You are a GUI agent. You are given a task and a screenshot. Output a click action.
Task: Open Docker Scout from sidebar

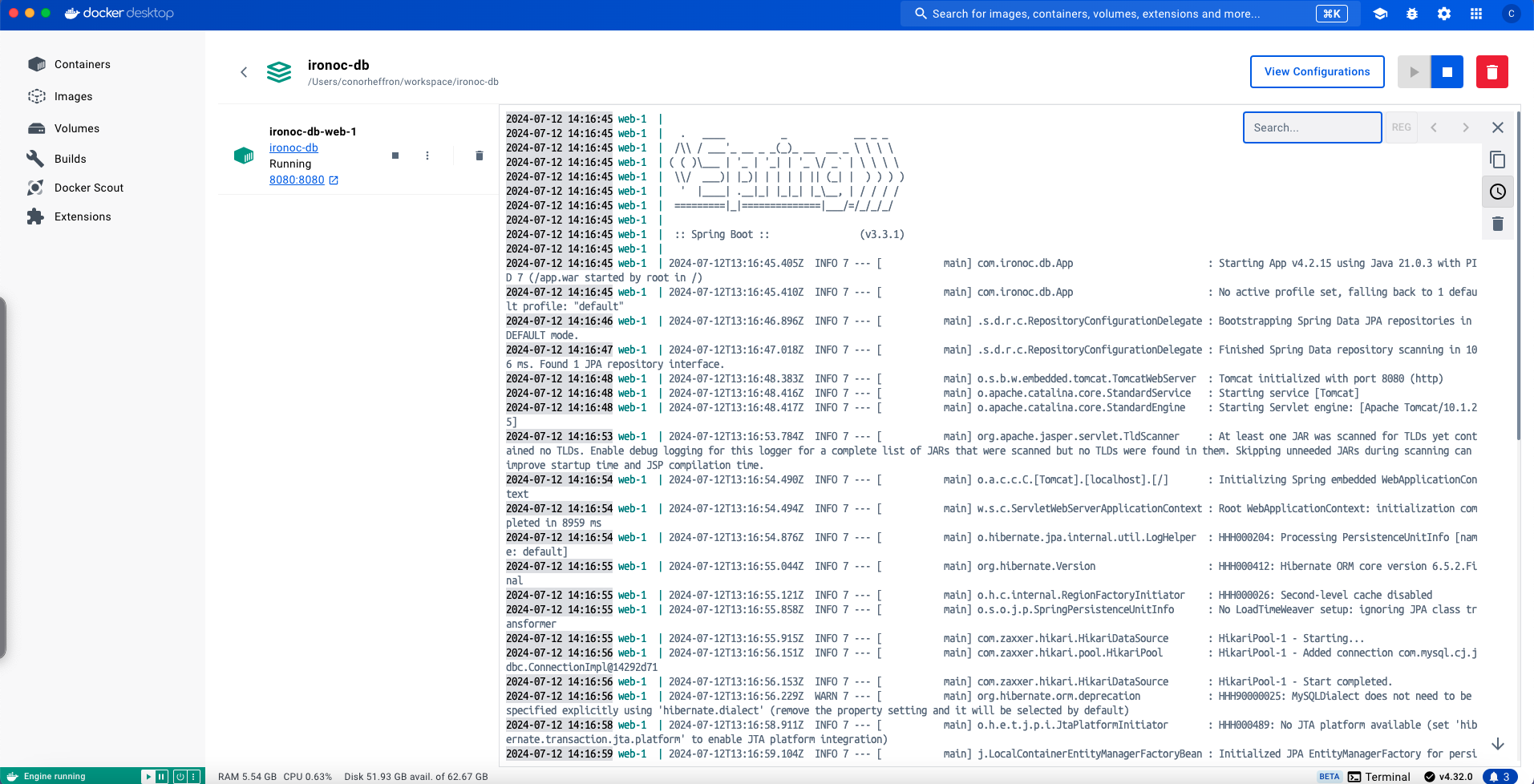(x=75, y=188)
